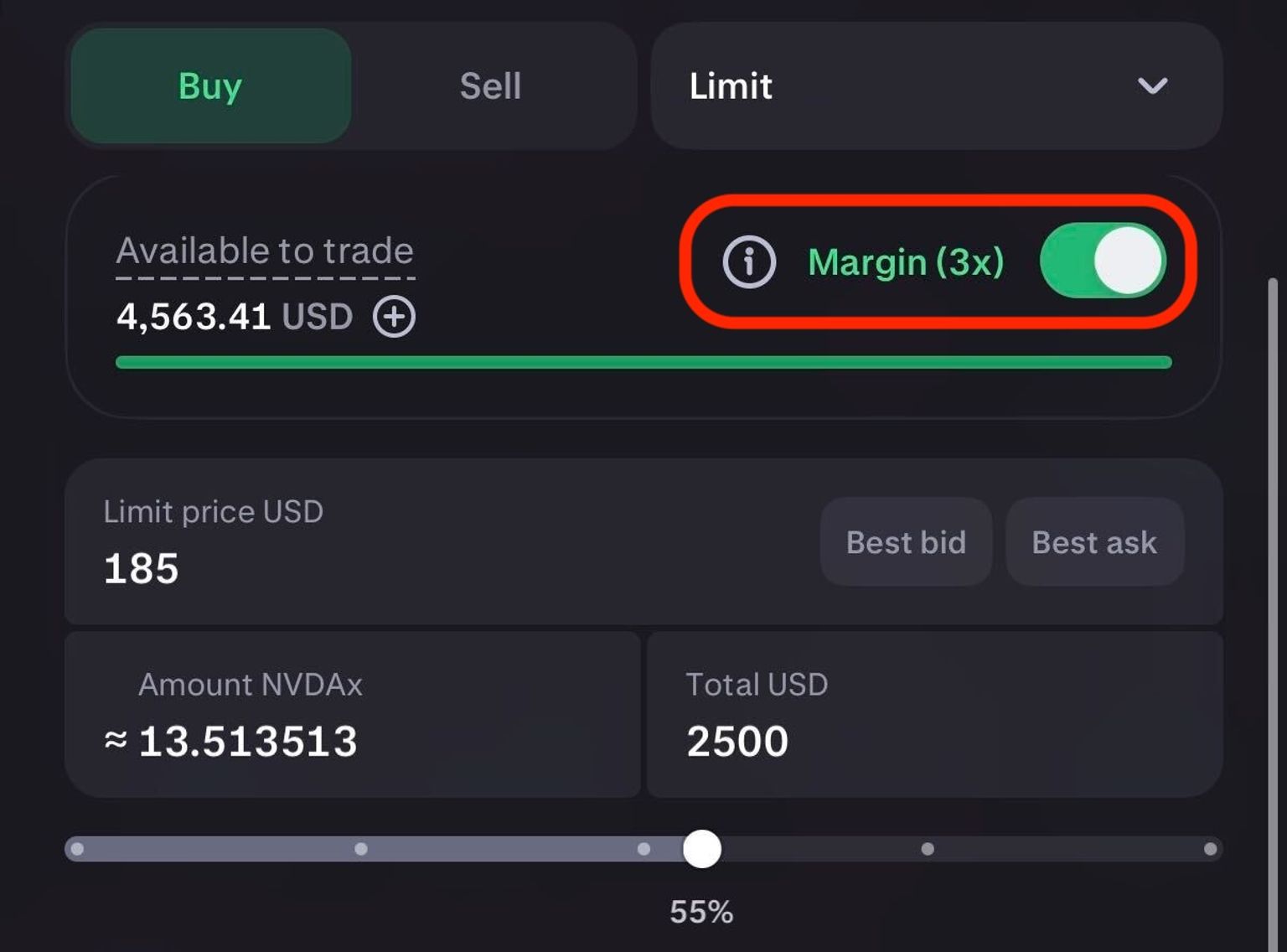
Task: Click the vertical scrollbar on the right edge
Action: click(1272, 587)
